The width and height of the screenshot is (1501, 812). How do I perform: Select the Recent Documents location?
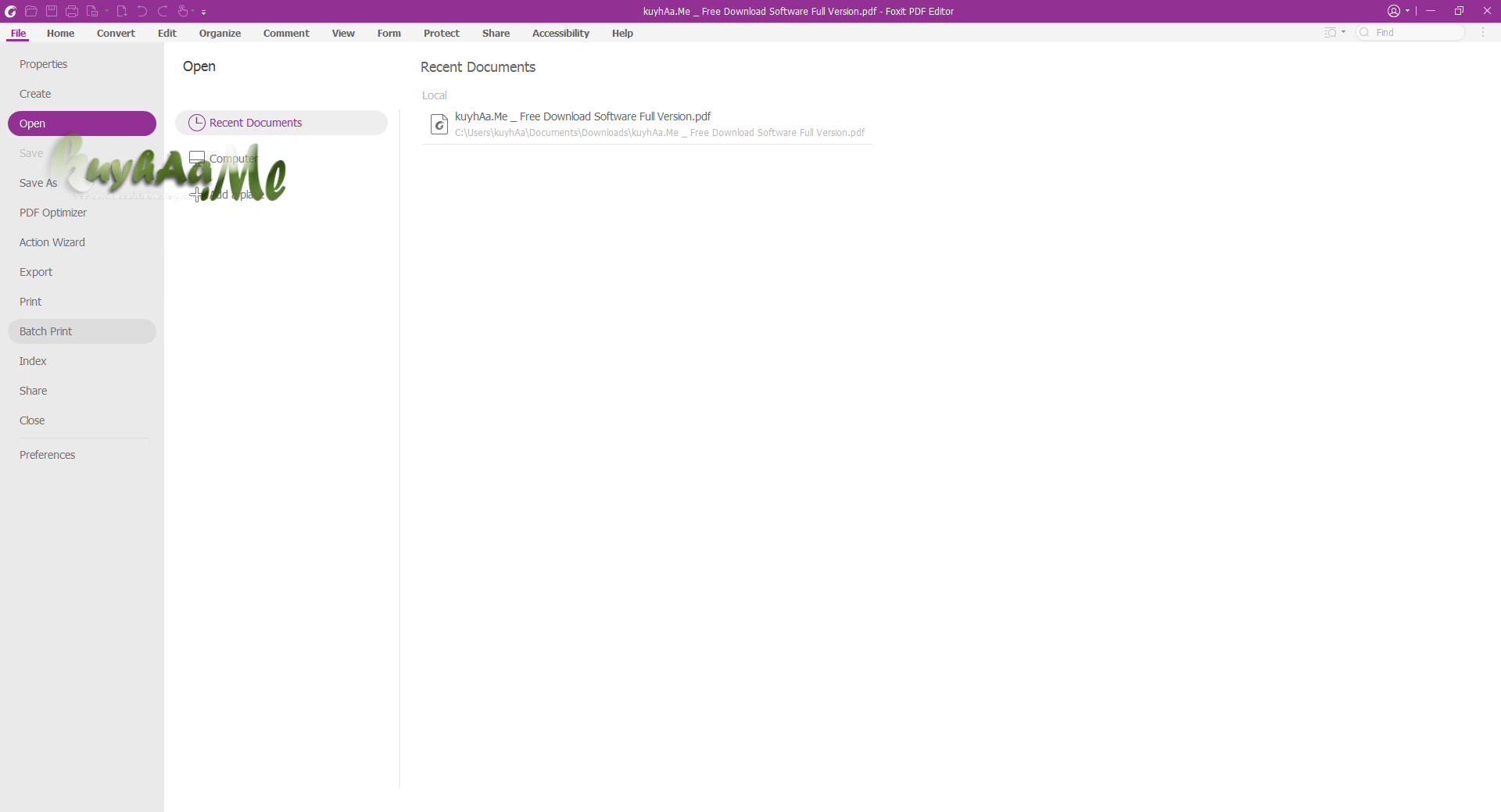coord(281,123)
